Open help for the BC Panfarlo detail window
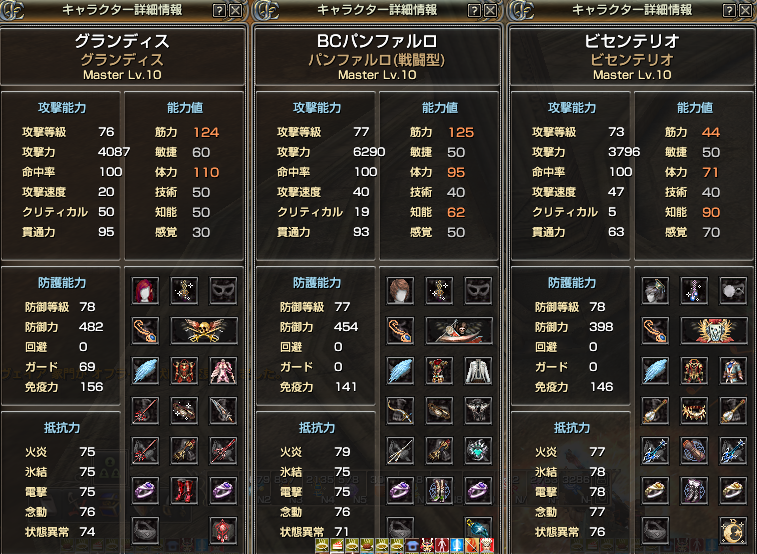 pos(474,10)
